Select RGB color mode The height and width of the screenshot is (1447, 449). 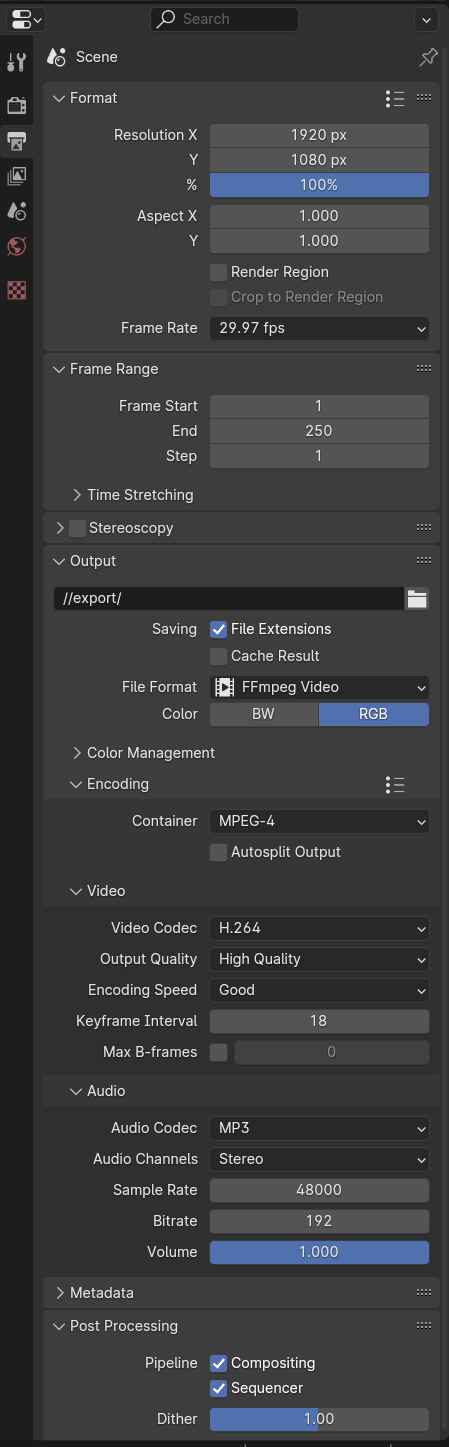[374, 714]
